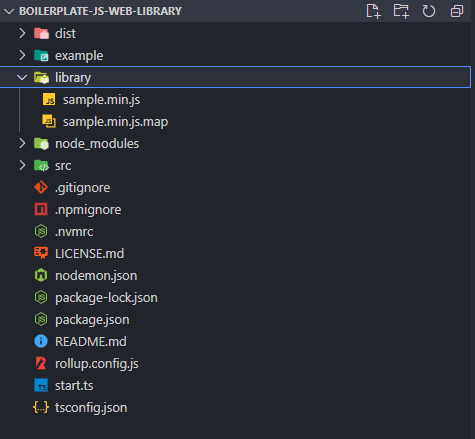Image resolution: width=475 pixels, height=439 pixels.
Task: Click the Node icon beside package.json
Action: (x=41, y=319)
